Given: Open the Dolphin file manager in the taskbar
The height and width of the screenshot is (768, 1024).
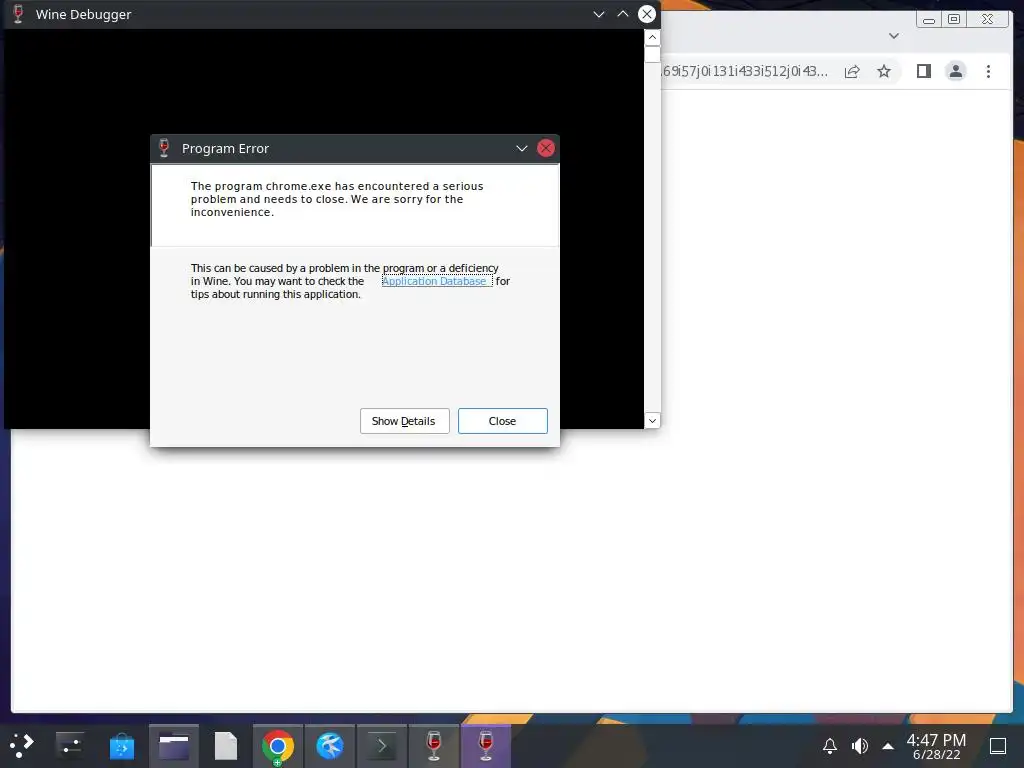Looking at the screenshot, I should point(174,746).
